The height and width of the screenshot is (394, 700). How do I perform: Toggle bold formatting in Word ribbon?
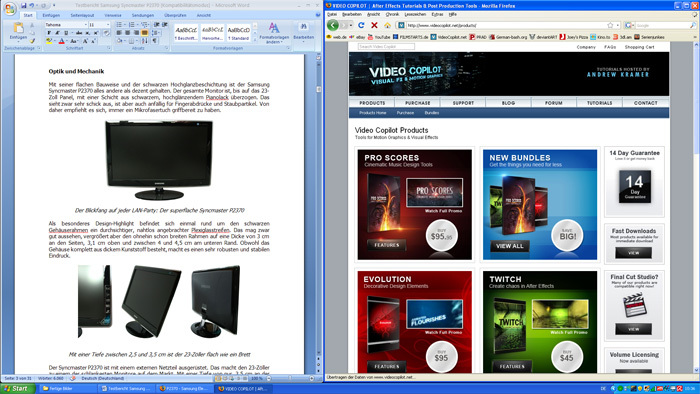(x=49, y=33)
